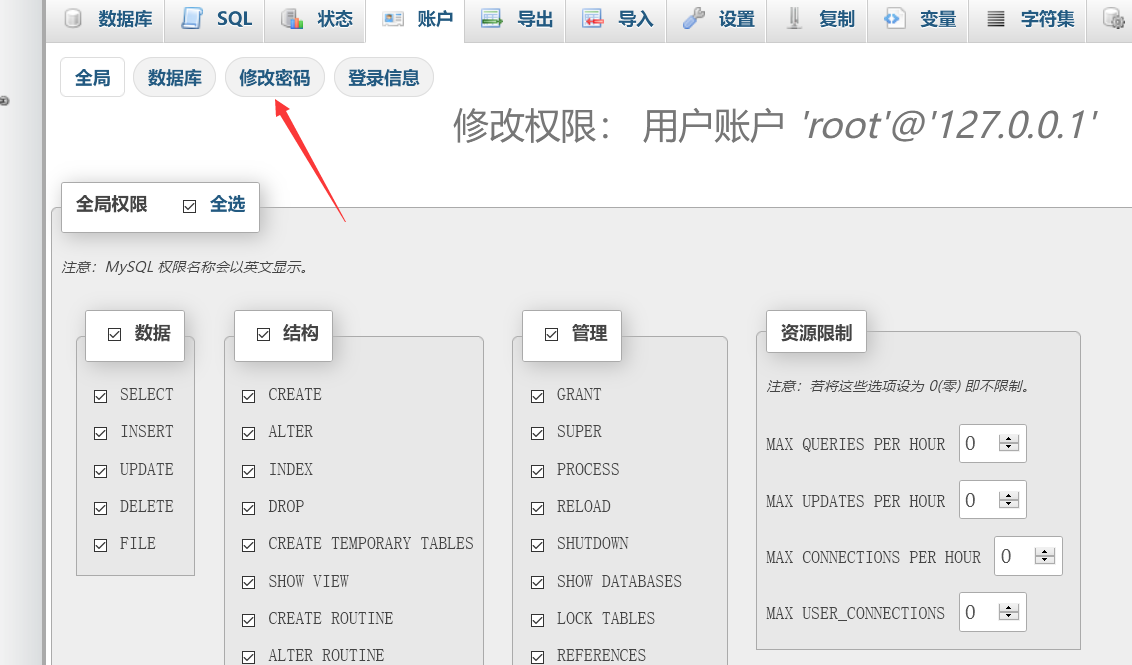Uncheck the LOCK TABLES privilege

537,620
